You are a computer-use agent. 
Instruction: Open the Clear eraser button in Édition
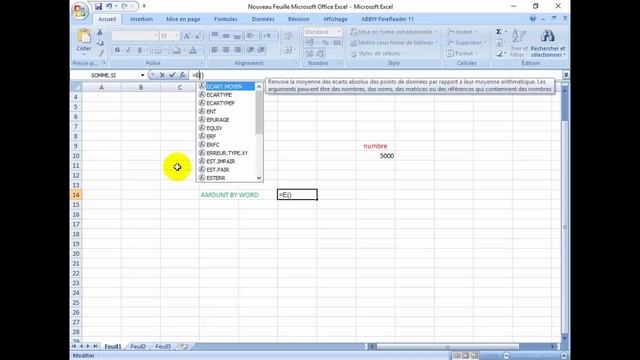click(x=500, y=53)
